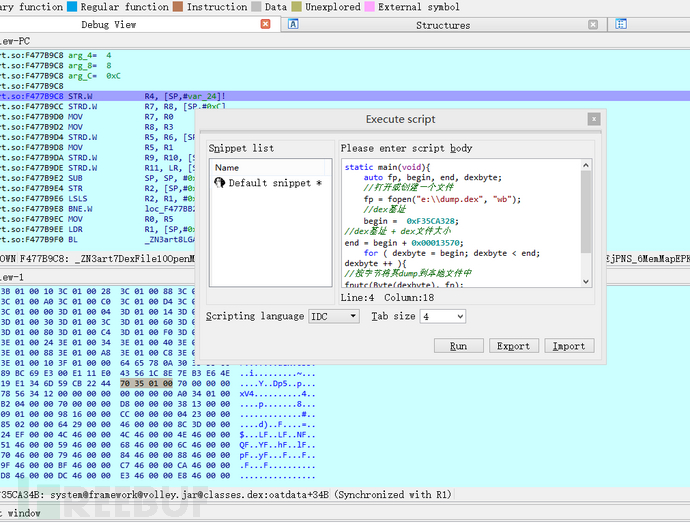Click the Export button
This screenshot has height=526, width=690.
[x=513, y=346]
